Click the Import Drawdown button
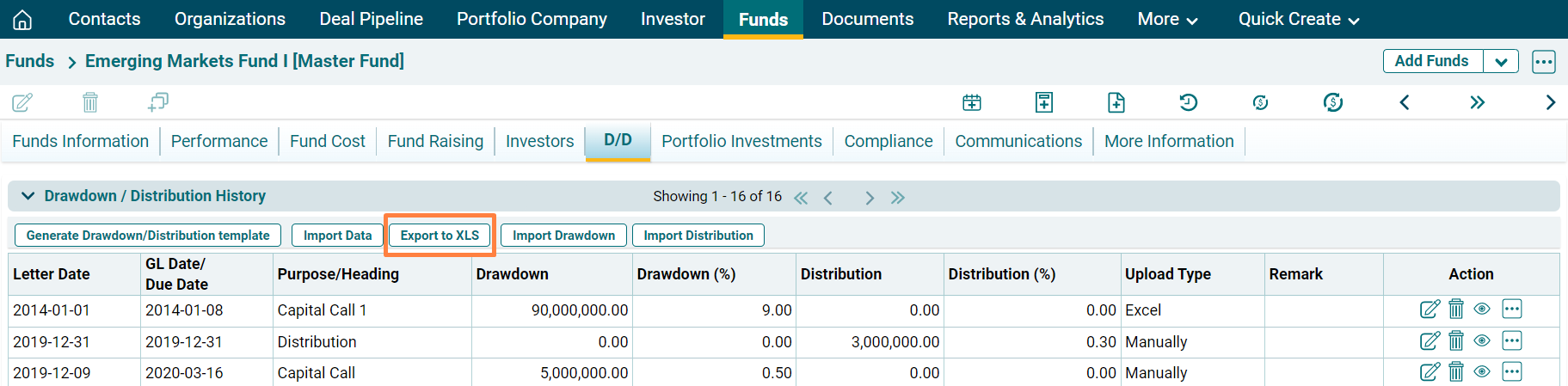 [x=563, y=236]
